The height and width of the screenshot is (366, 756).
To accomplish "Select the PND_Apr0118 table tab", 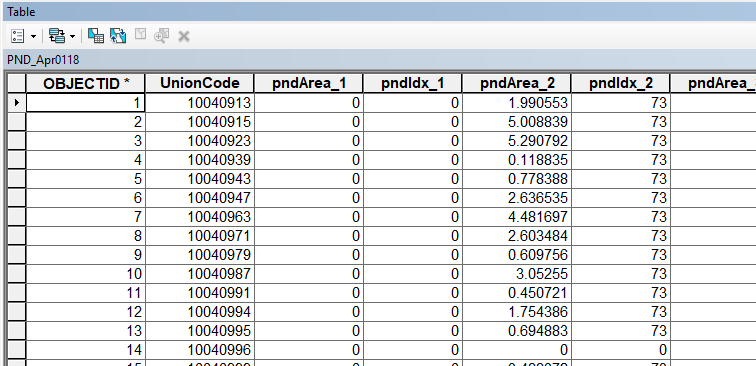I will coord(43,60).
